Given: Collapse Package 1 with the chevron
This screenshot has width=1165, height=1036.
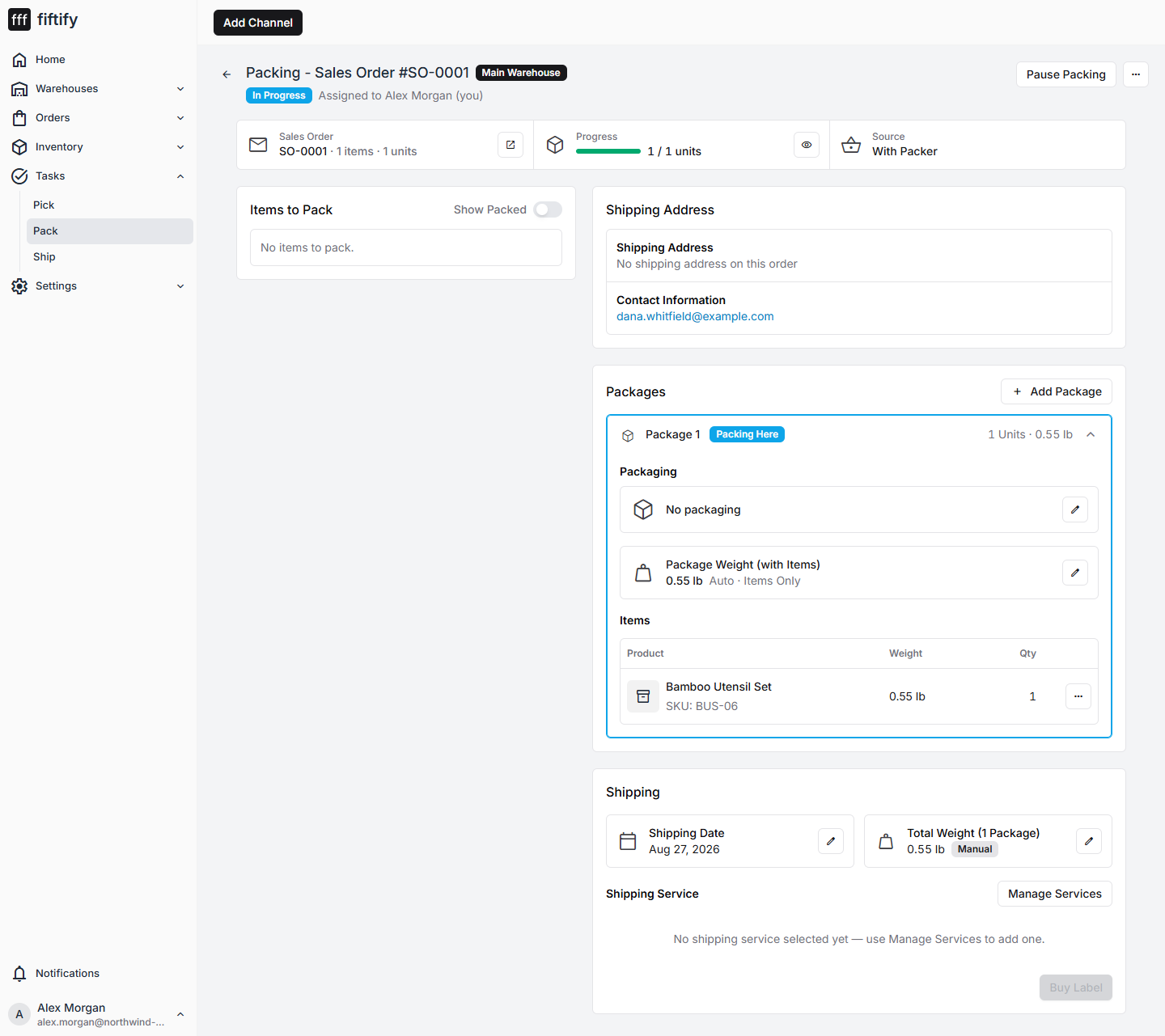Looking at the screenshot, I should [x=1091, y=434].
